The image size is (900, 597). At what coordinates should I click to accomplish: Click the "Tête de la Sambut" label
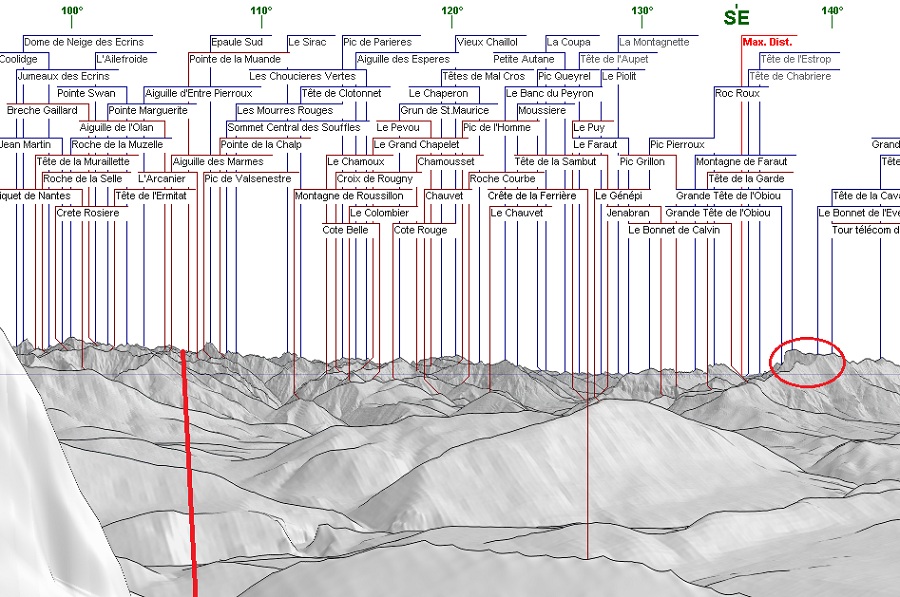click(556, 162)
